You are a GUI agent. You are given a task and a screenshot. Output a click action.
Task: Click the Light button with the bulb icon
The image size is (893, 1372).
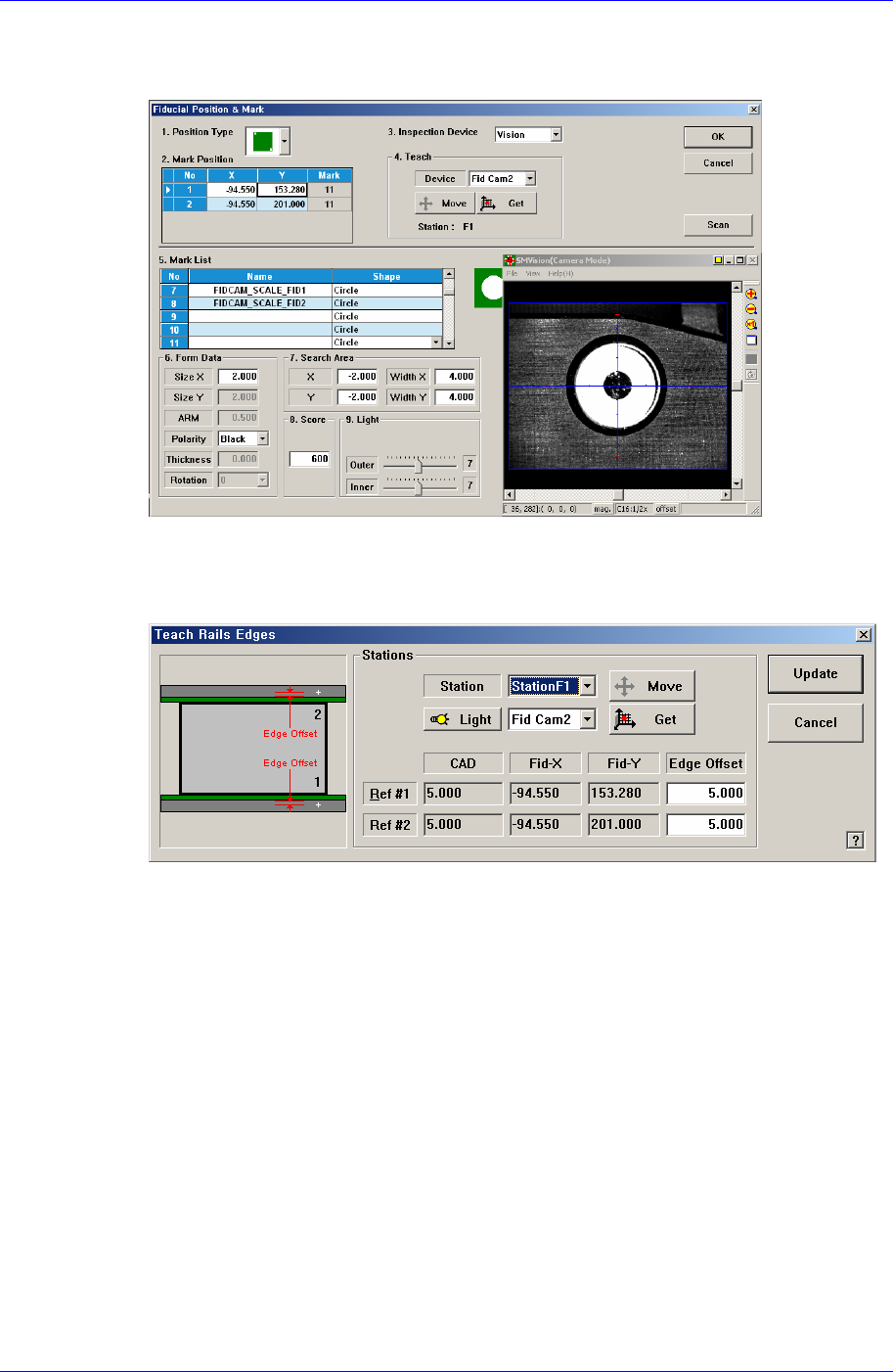(x=464, y=719)
